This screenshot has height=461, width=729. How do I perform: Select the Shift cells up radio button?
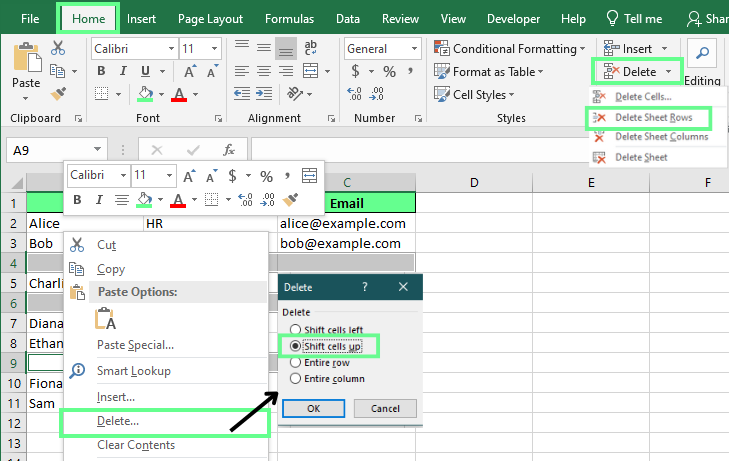(295, 346)
